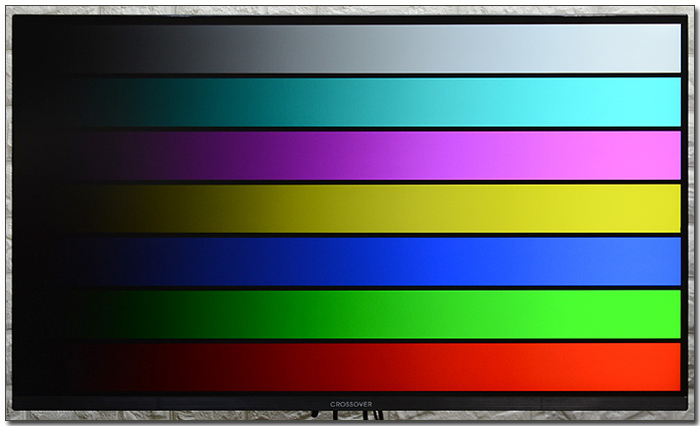The height and width of the screenshot is (426, 700).
Task: Click the yellow gradient bar
Action: [348, 209]
